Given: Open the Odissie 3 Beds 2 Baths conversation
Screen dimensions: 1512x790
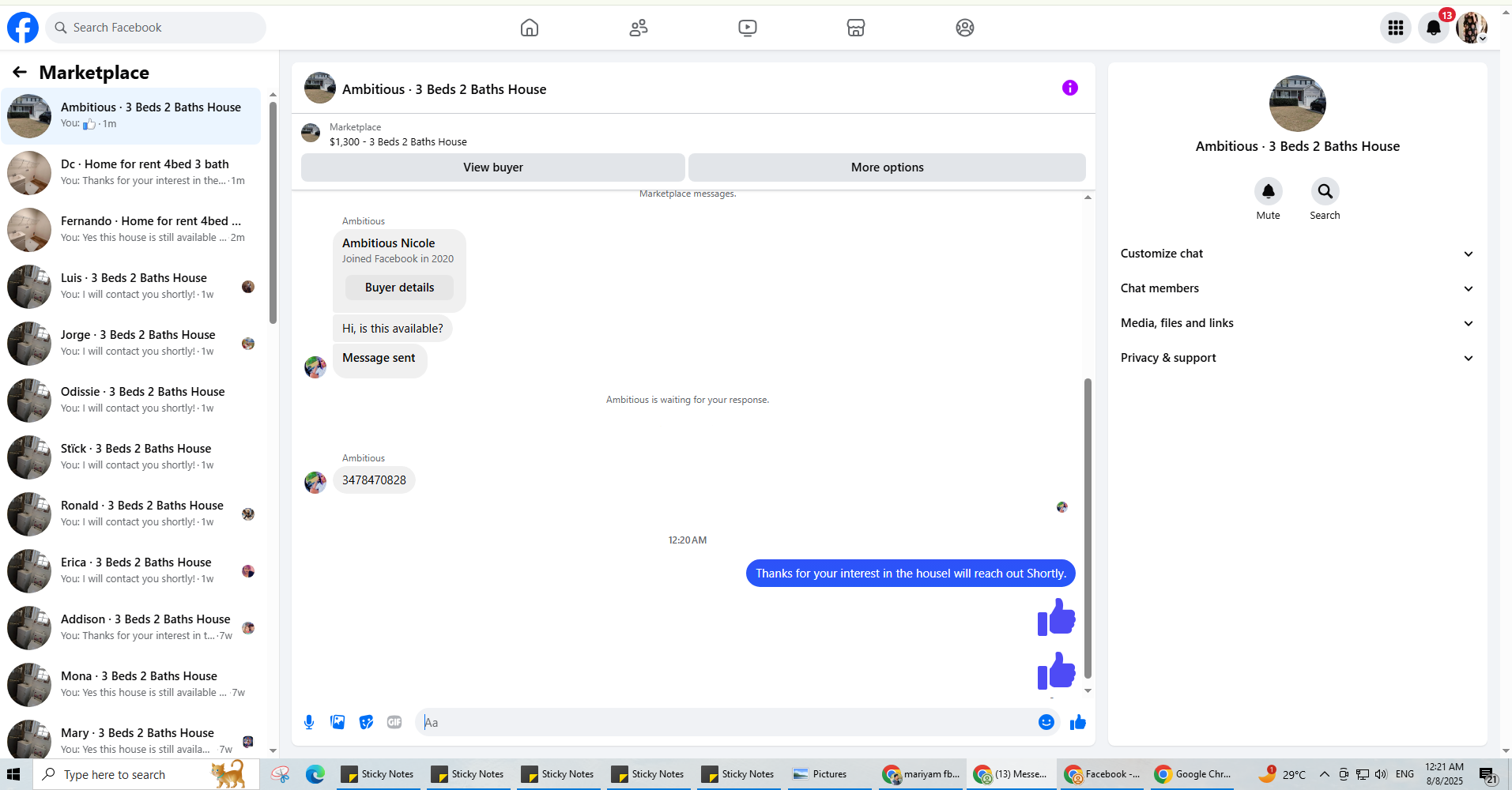Looking at the screenshot, I should click(x=131, y=401).
